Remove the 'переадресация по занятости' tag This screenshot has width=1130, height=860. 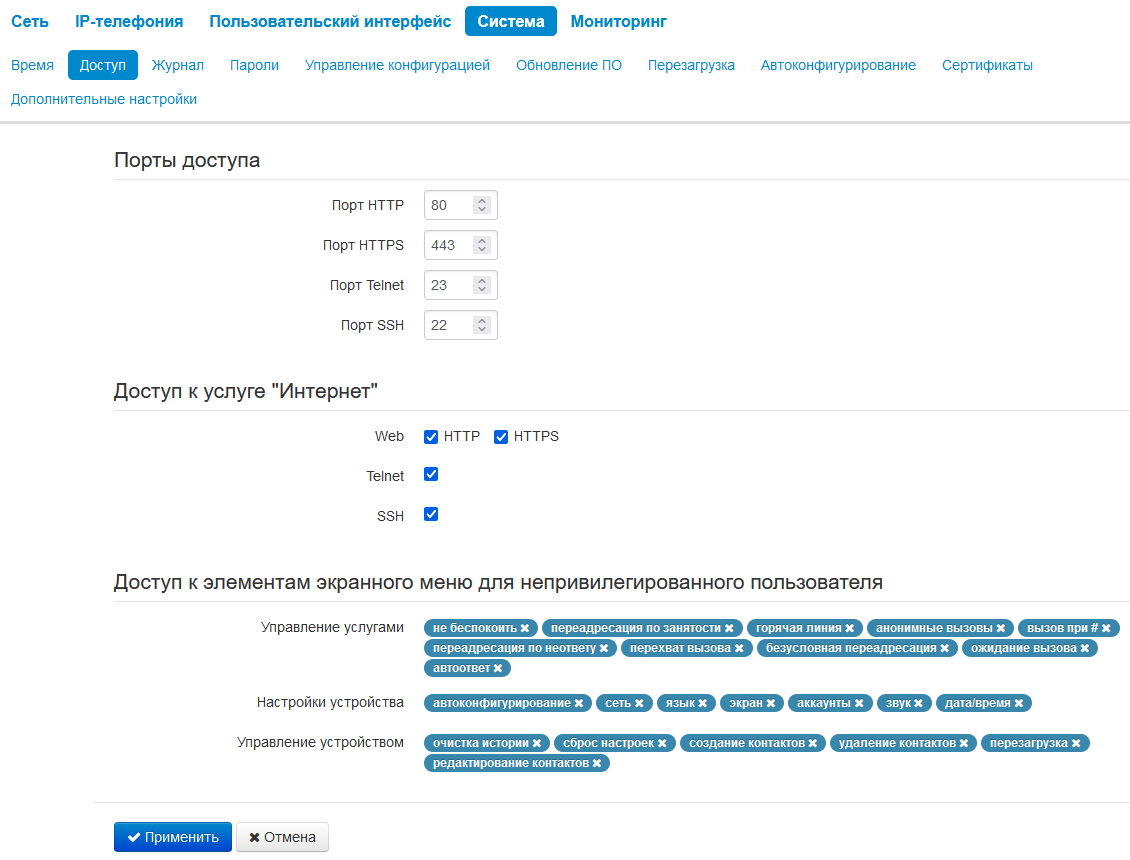pyautogui.click(x=729, y=629)
